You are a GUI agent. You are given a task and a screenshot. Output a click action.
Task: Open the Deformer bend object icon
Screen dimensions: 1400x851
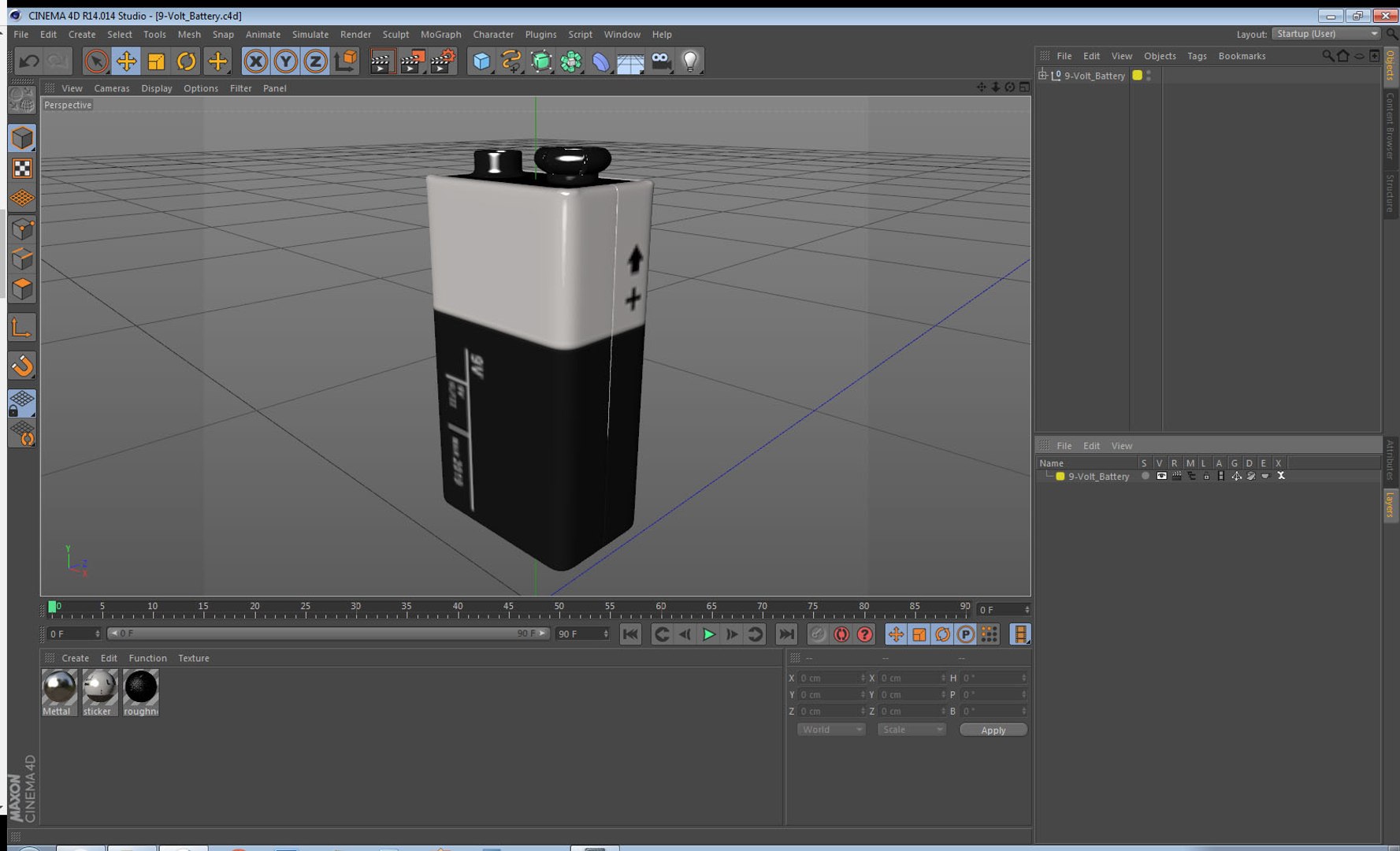600,61
